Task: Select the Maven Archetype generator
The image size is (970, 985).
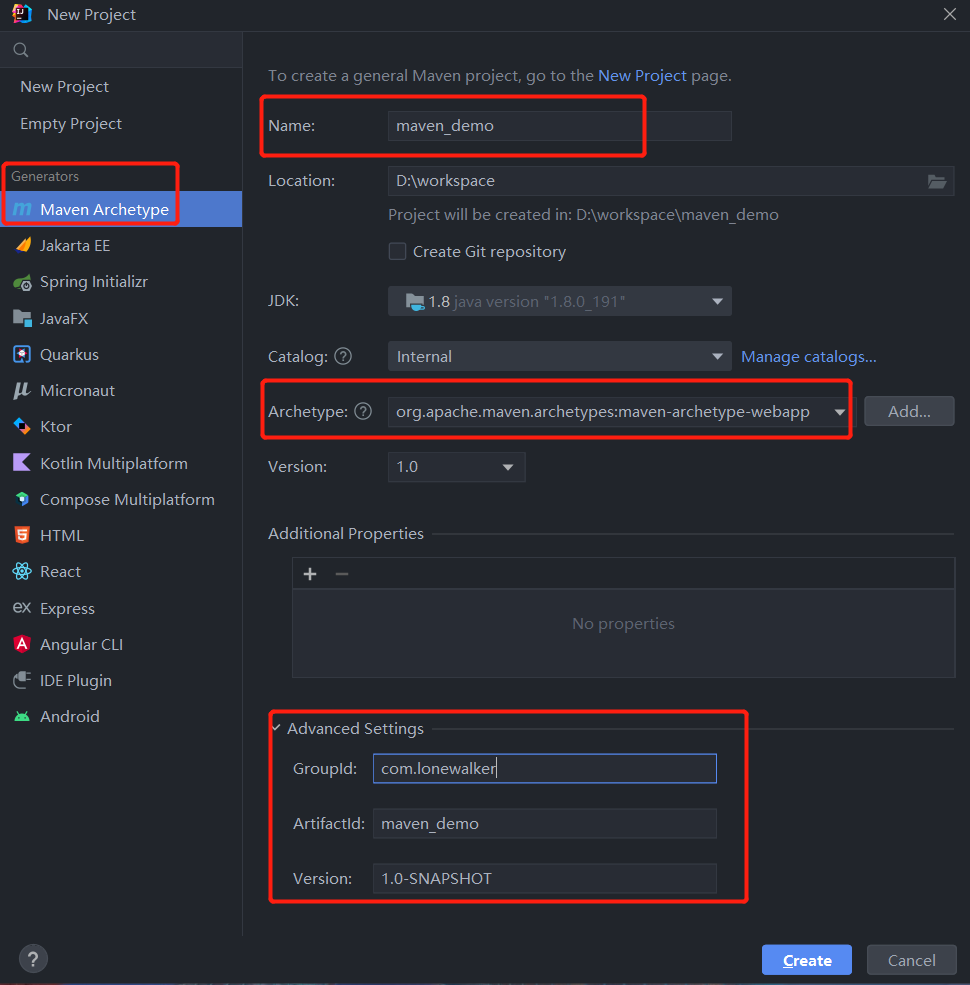Action: 104,209
